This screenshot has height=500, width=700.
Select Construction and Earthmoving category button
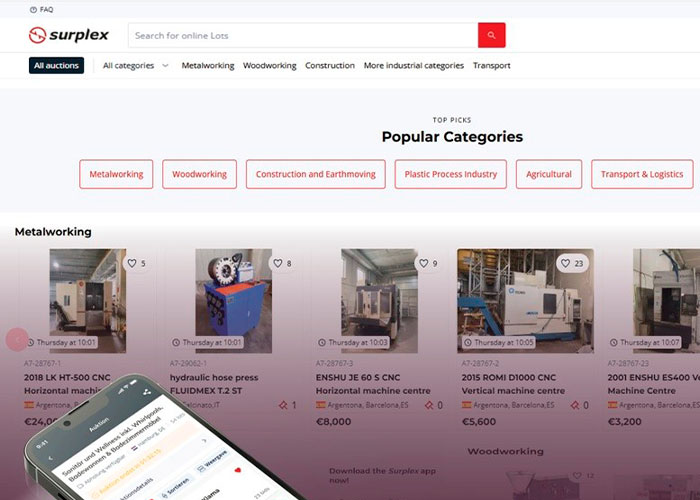click(x=316, y=174)
